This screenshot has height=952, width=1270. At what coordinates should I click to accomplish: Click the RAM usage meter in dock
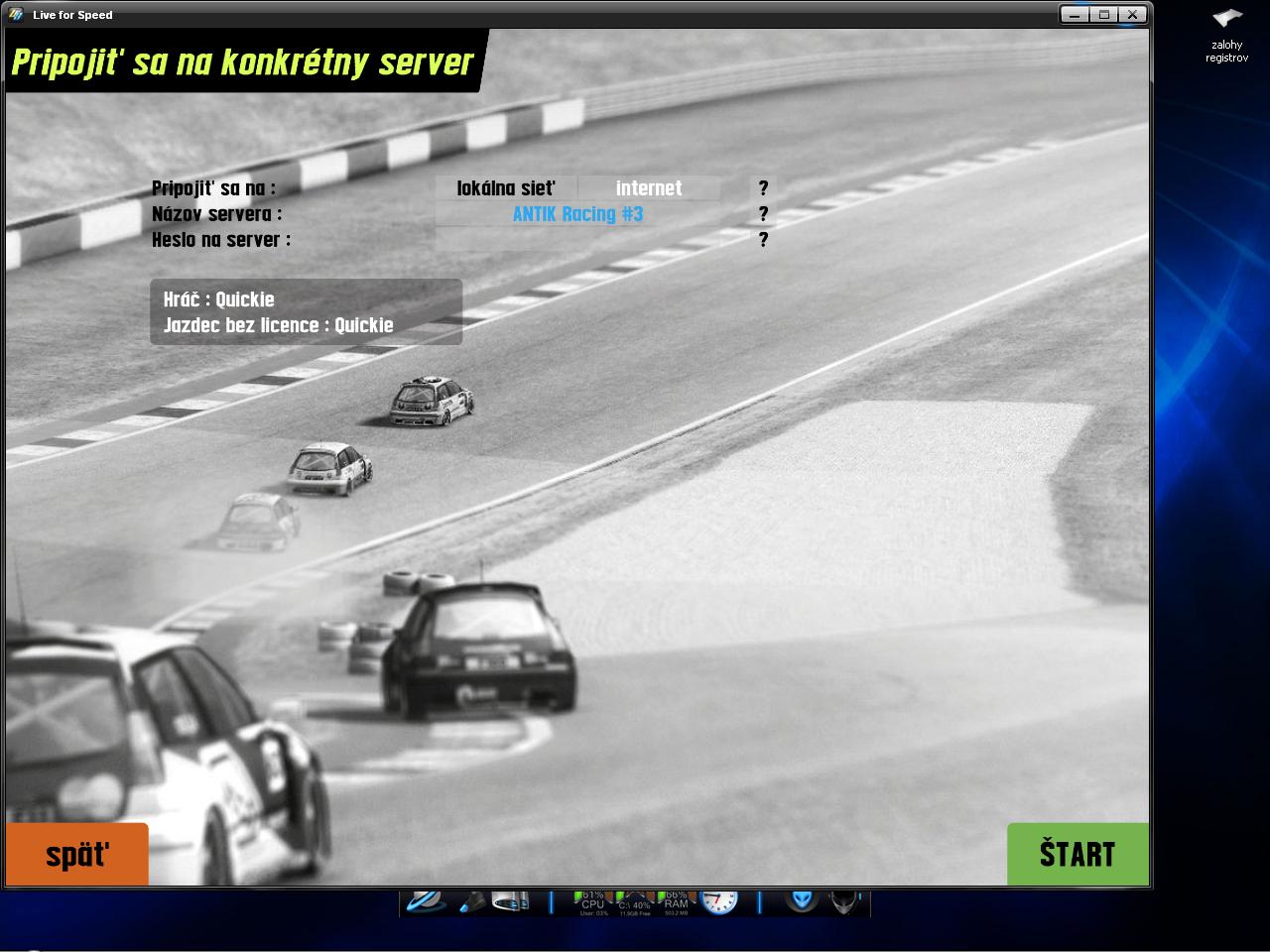pyautogui.click(x=676, y=901)
